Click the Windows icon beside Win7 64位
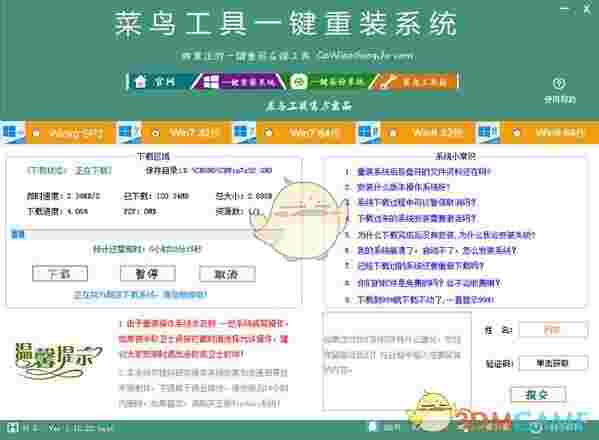The width and height of the screenshot is (599, 440). click(x=243, y=132)
